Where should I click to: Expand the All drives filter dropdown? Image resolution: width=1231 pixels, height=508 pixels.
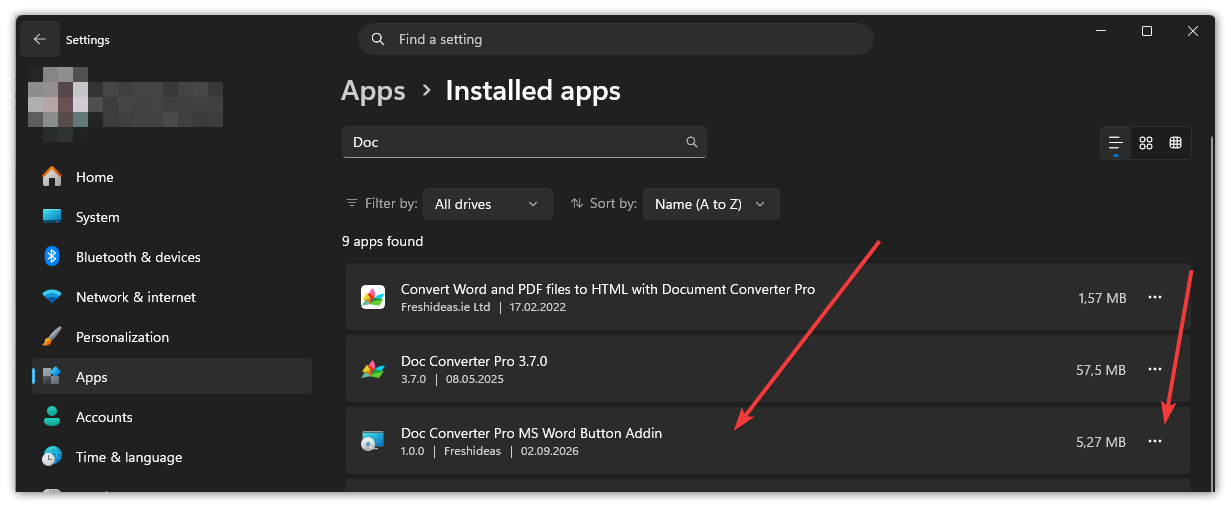tap(488, 204)
